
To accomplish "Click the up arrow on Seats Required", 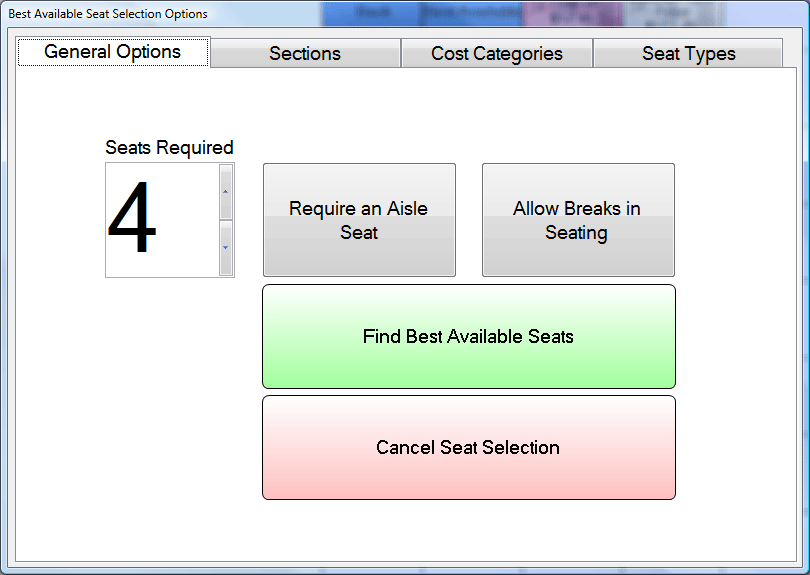I will tap(226, 191).
